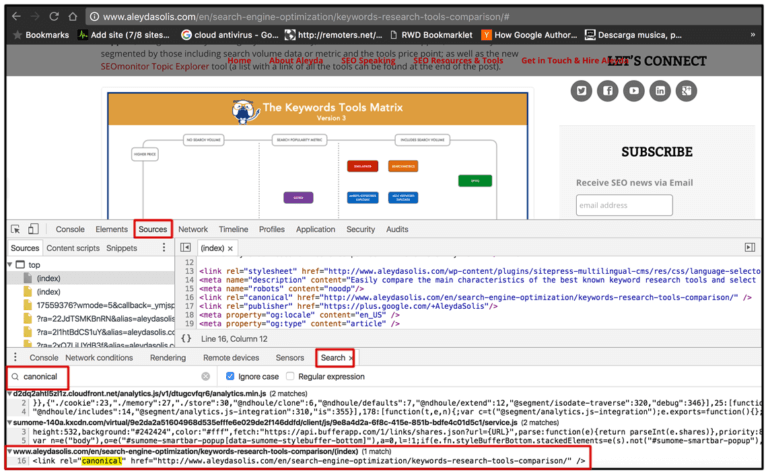Click the site info icon in address bar

[x=94, y=17]
